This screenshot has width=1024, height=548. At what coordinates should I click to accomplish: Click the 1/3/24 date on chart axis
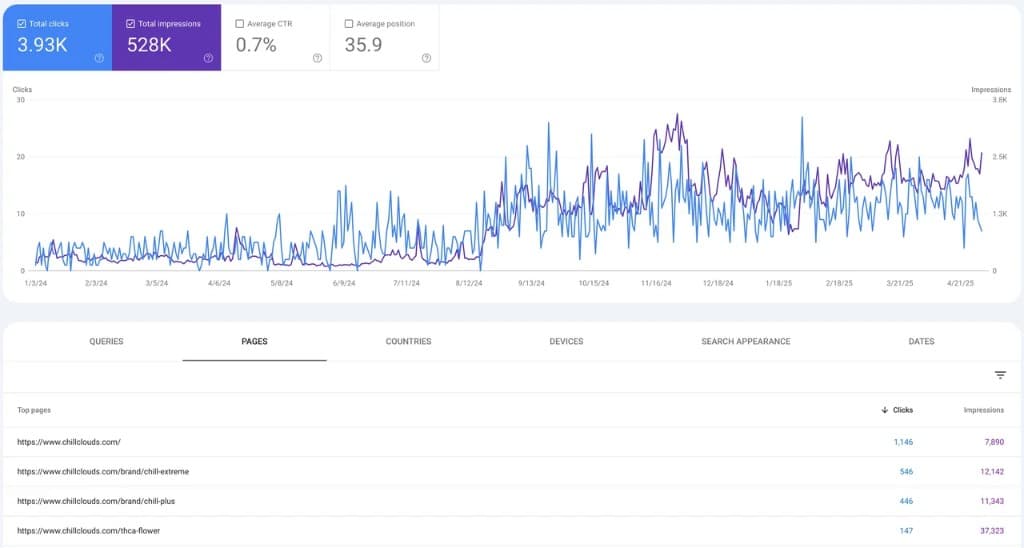tap(36, 283)
